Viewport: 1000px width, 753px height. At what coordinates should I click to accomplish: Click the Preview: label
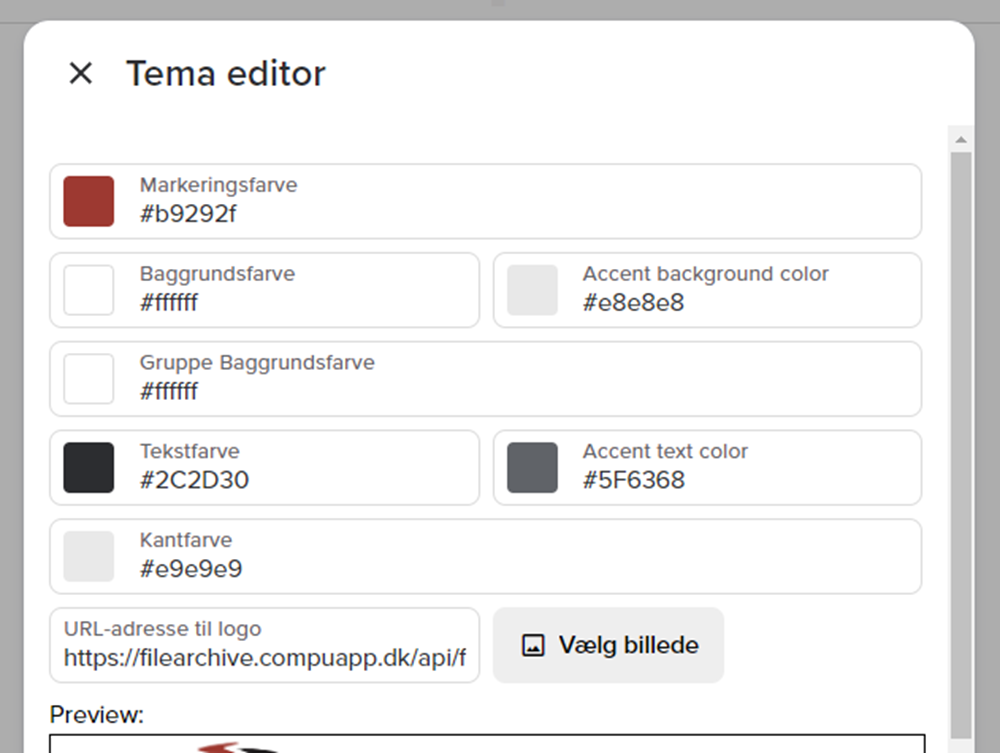(97, 715)
